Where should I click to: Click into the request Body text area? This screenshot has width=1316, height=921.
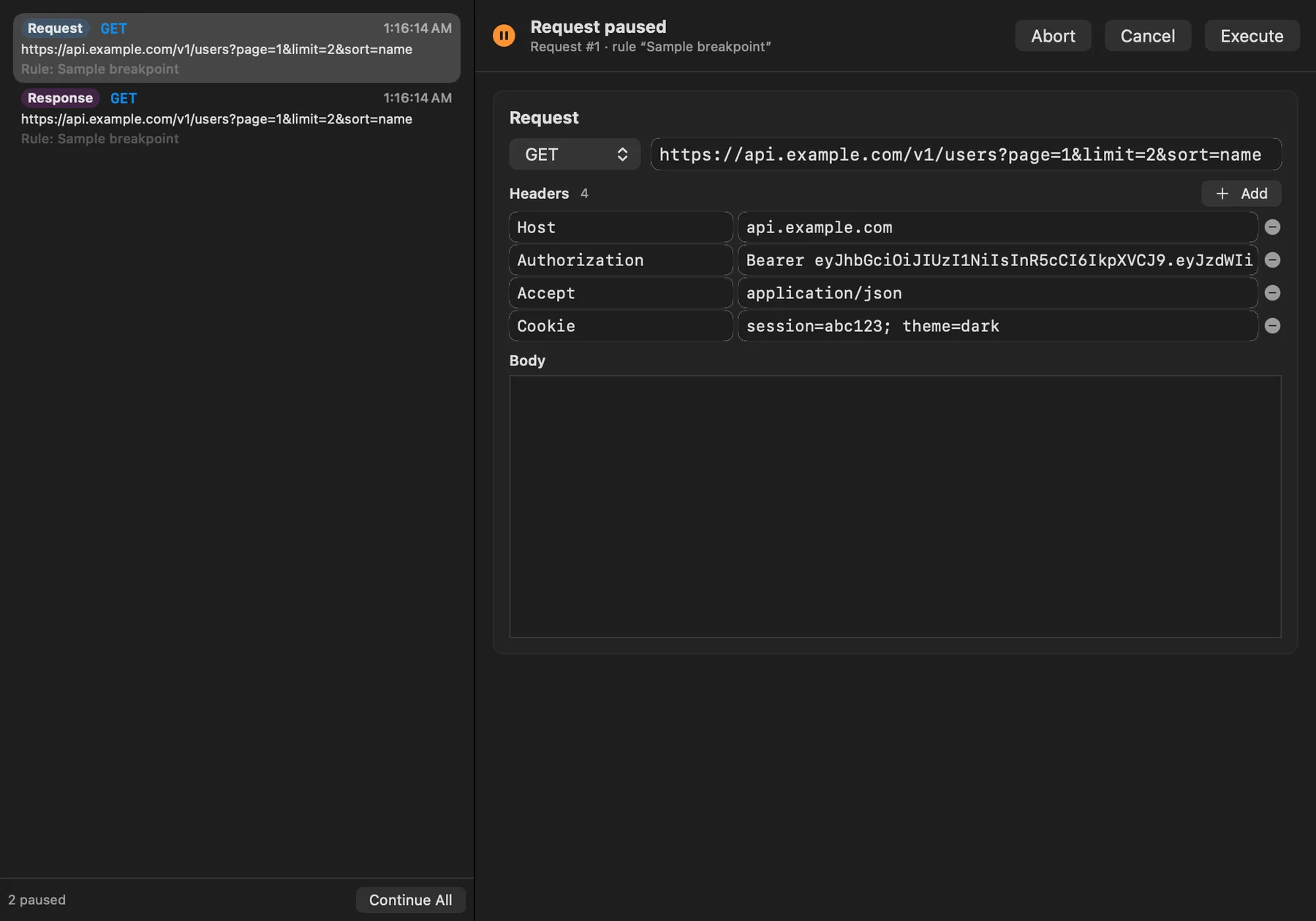pos(895,507)
